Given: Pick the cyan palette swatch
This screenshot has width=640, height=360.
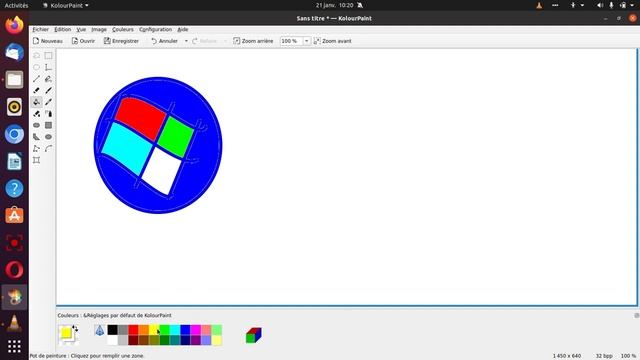Looking at the screenshot, I should (175, 330).
